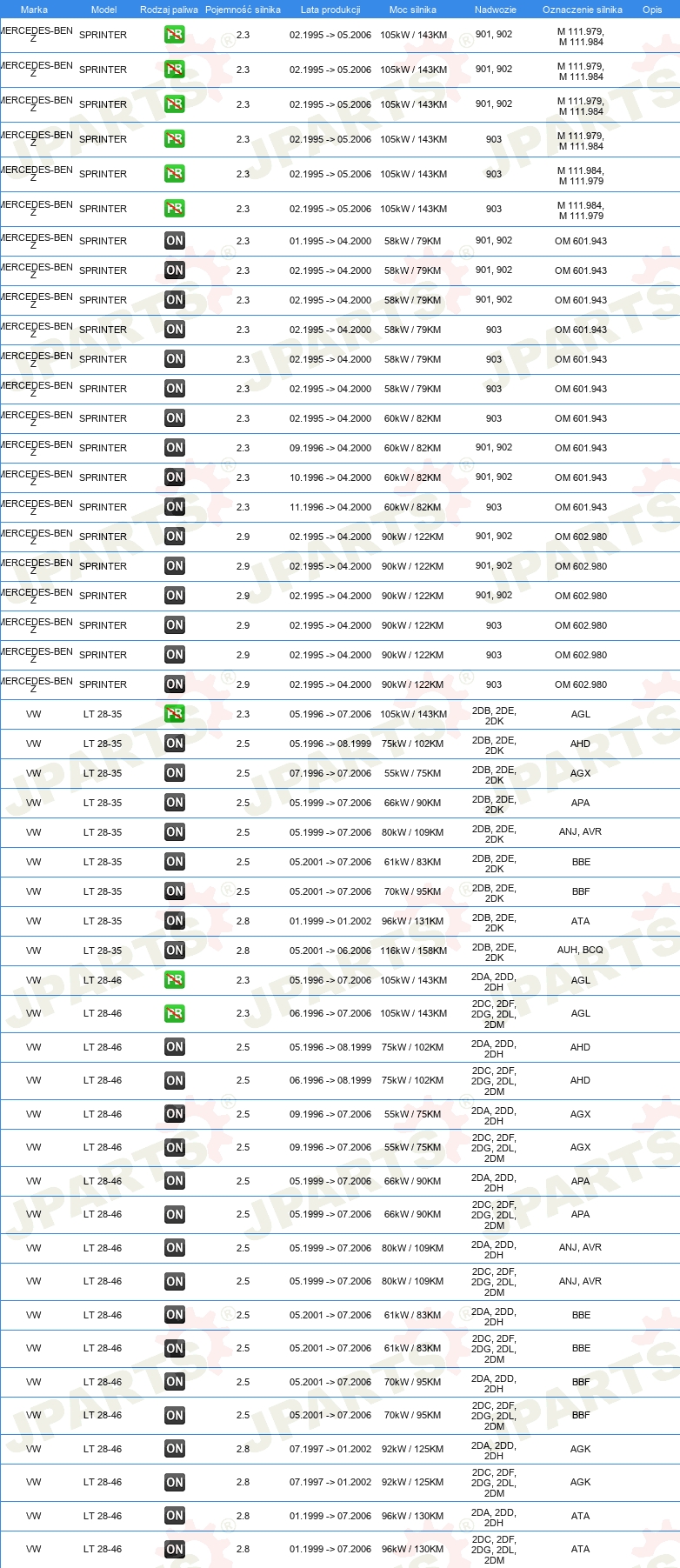The width and height of the screenshot is (680, 1568).
Task: Click the '05.2001 -> 06.2006' production years cell
Action: [330, 951]
